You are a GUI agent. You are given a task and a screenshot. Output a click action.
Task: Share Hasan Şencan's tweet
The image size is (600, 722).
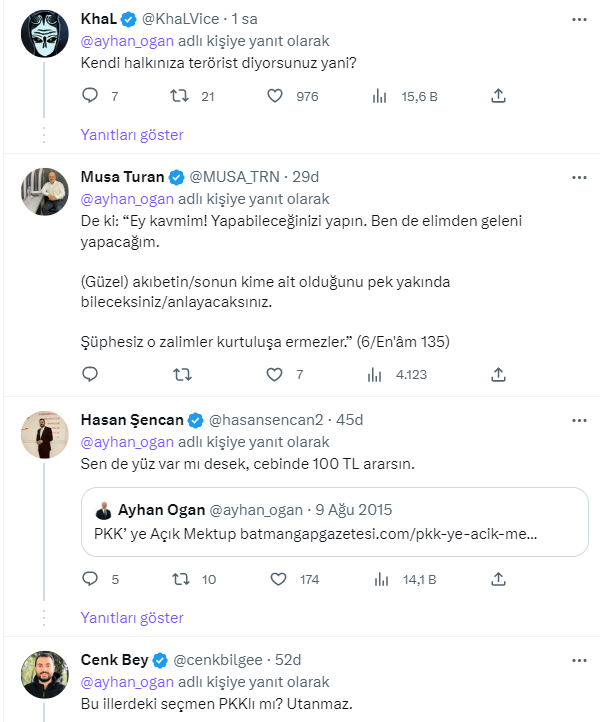[x=498, y=579]
